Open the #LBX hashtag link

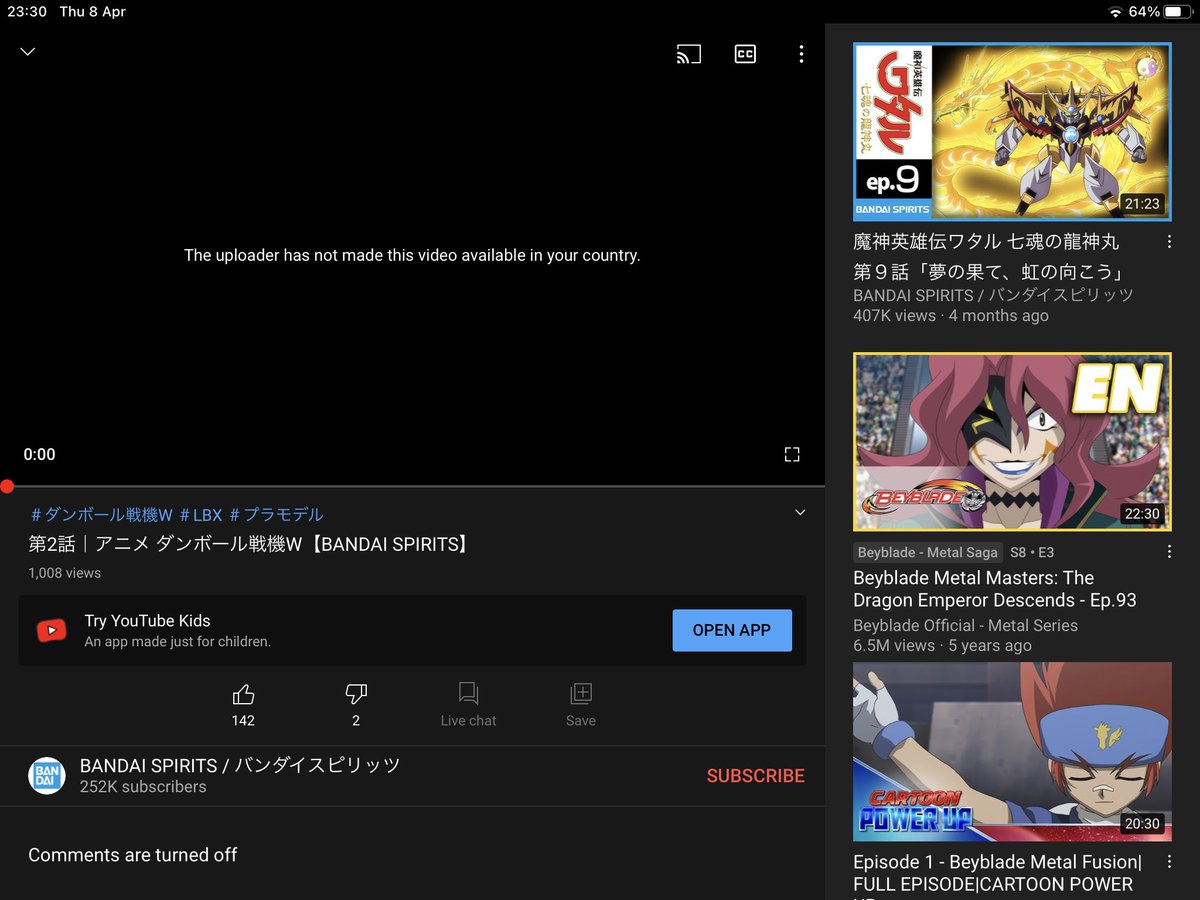click(x=201, y=515)
